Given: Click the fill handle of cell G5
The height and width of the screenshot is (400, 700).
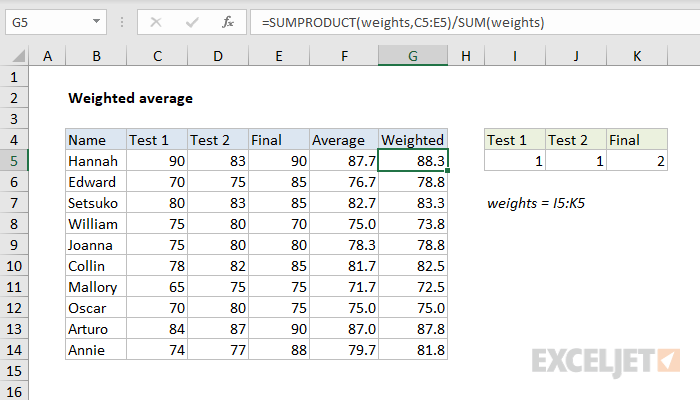Looking at the screenshot, I should pos(447,171).
